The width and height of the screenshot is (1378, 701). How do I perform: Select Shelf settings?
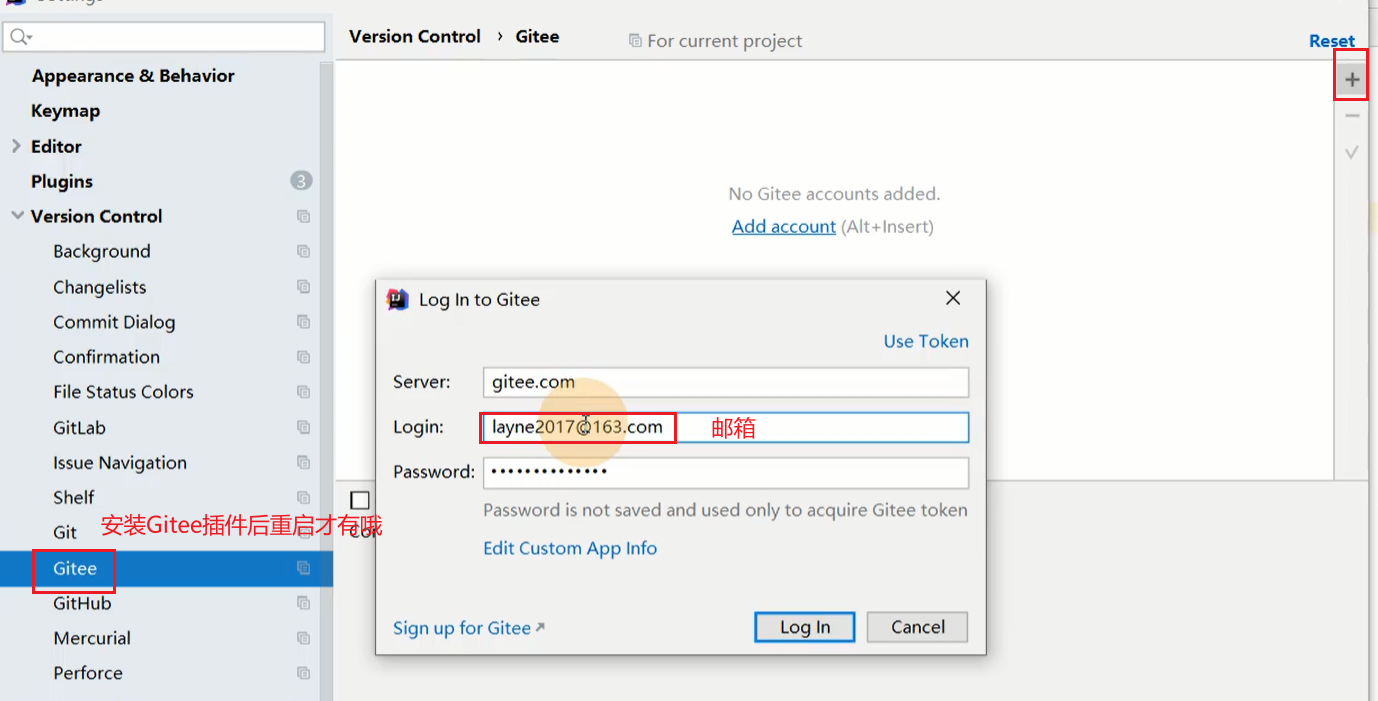(74, 497)
